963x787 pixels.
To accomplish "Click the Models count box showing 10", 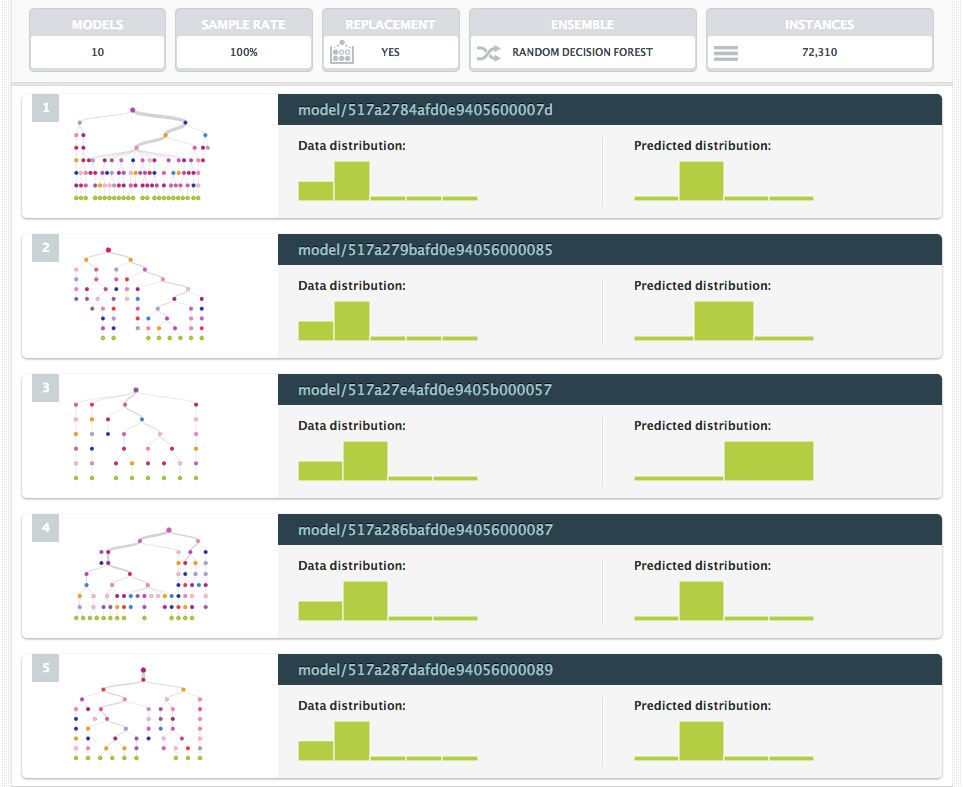I will click(x=97, y=52).
